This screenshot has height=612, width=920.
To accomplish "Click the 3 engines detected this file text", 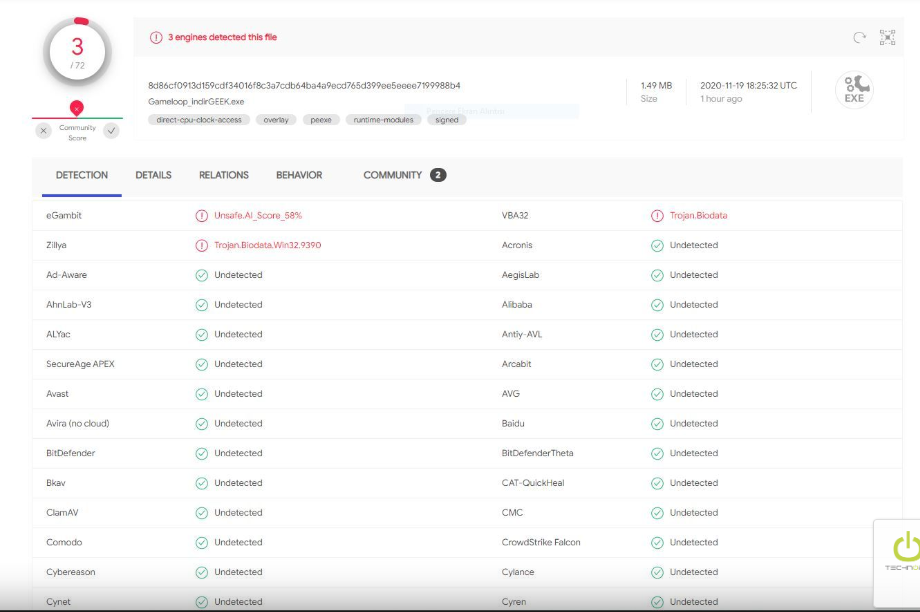I will pos(222,38).
